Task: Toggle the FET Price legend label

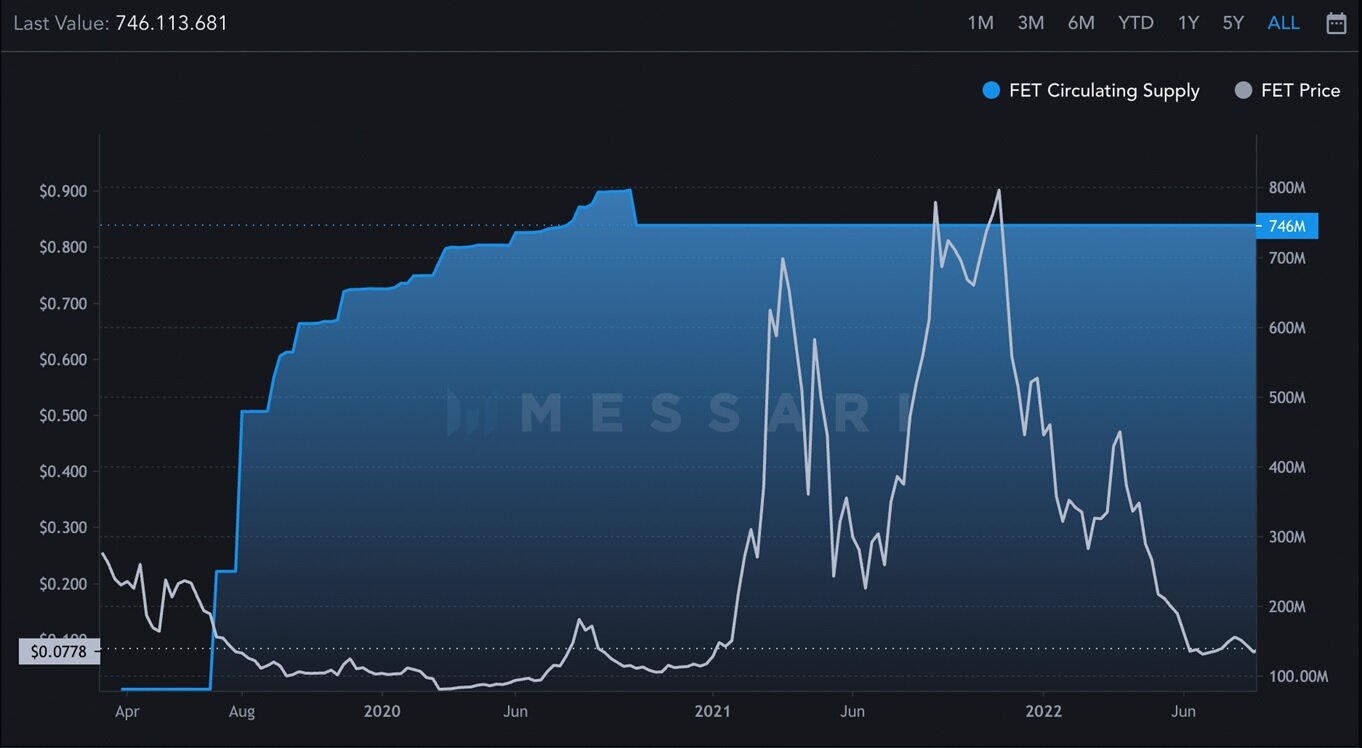Action: point(1300,90)
